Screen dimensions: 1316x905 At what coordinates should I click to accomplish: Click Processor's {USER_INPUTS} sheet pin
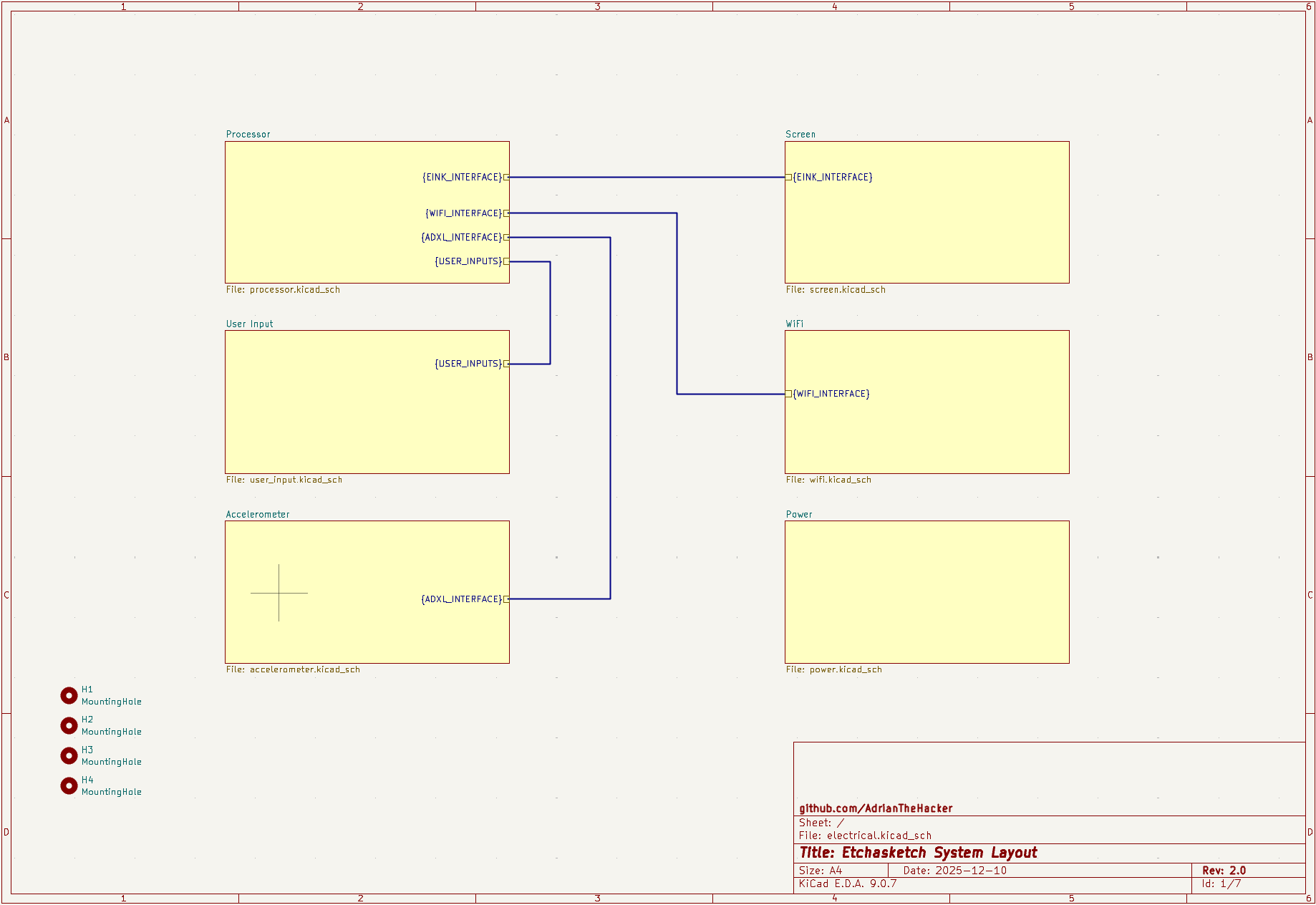472,261
